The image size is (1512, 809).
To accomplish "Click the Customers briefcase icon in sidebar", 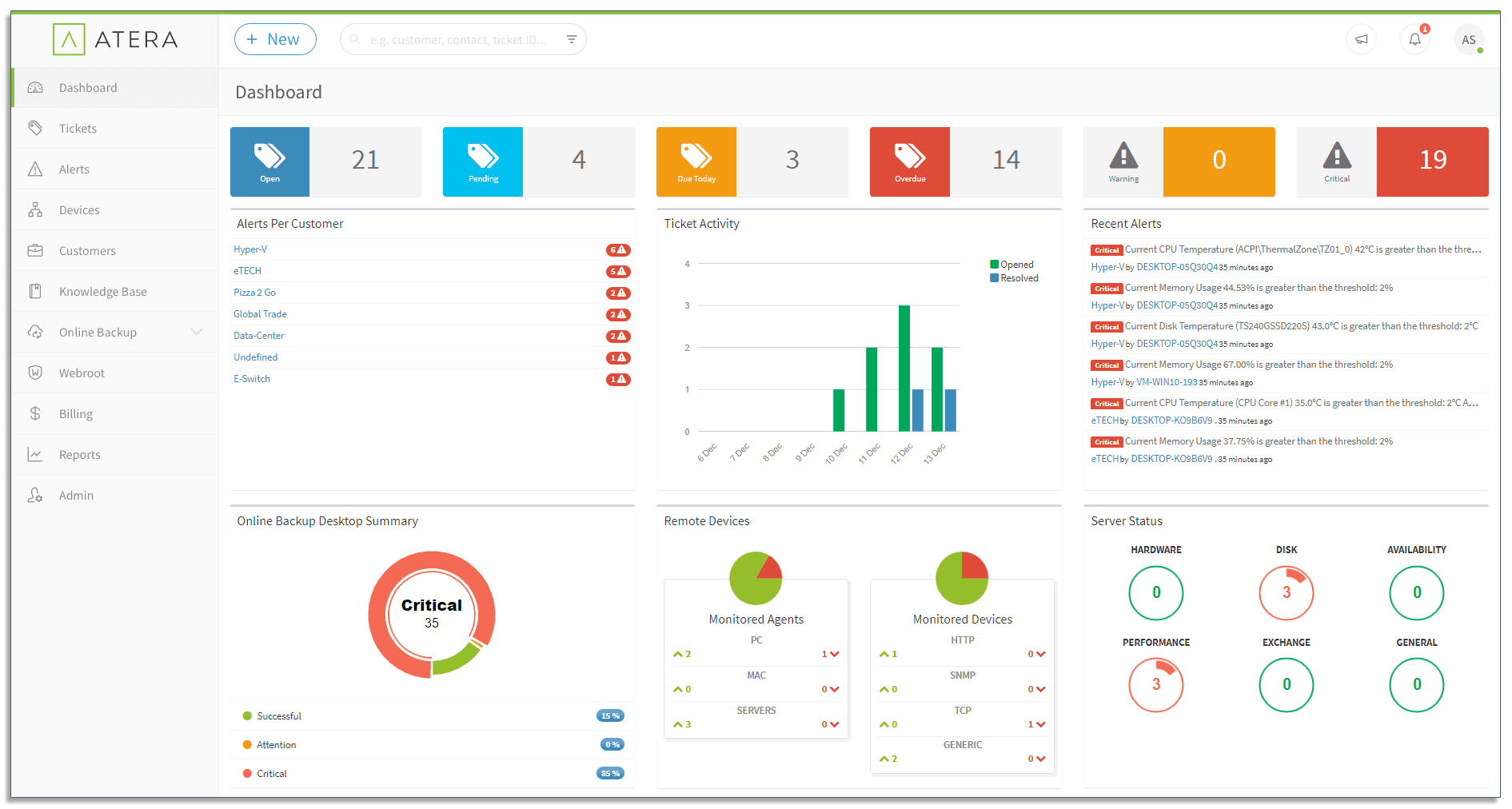I will point(35,251).
